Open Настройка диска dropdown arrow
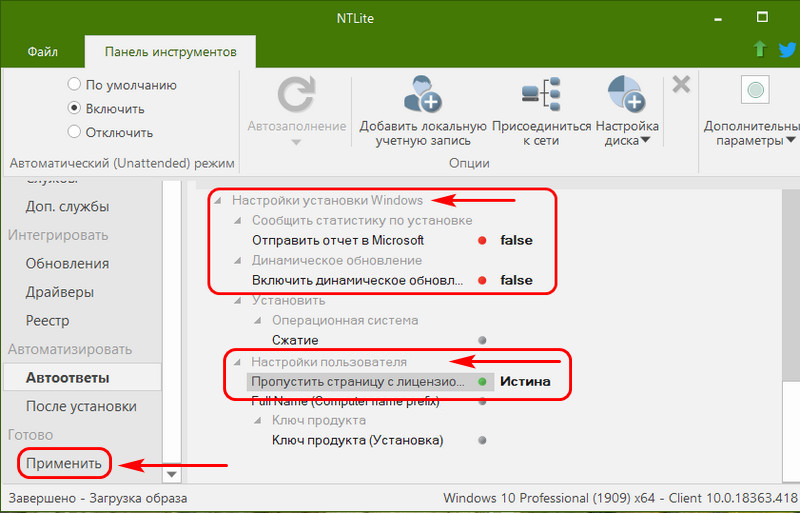This screenshot has width=800, height=513. 645,141
